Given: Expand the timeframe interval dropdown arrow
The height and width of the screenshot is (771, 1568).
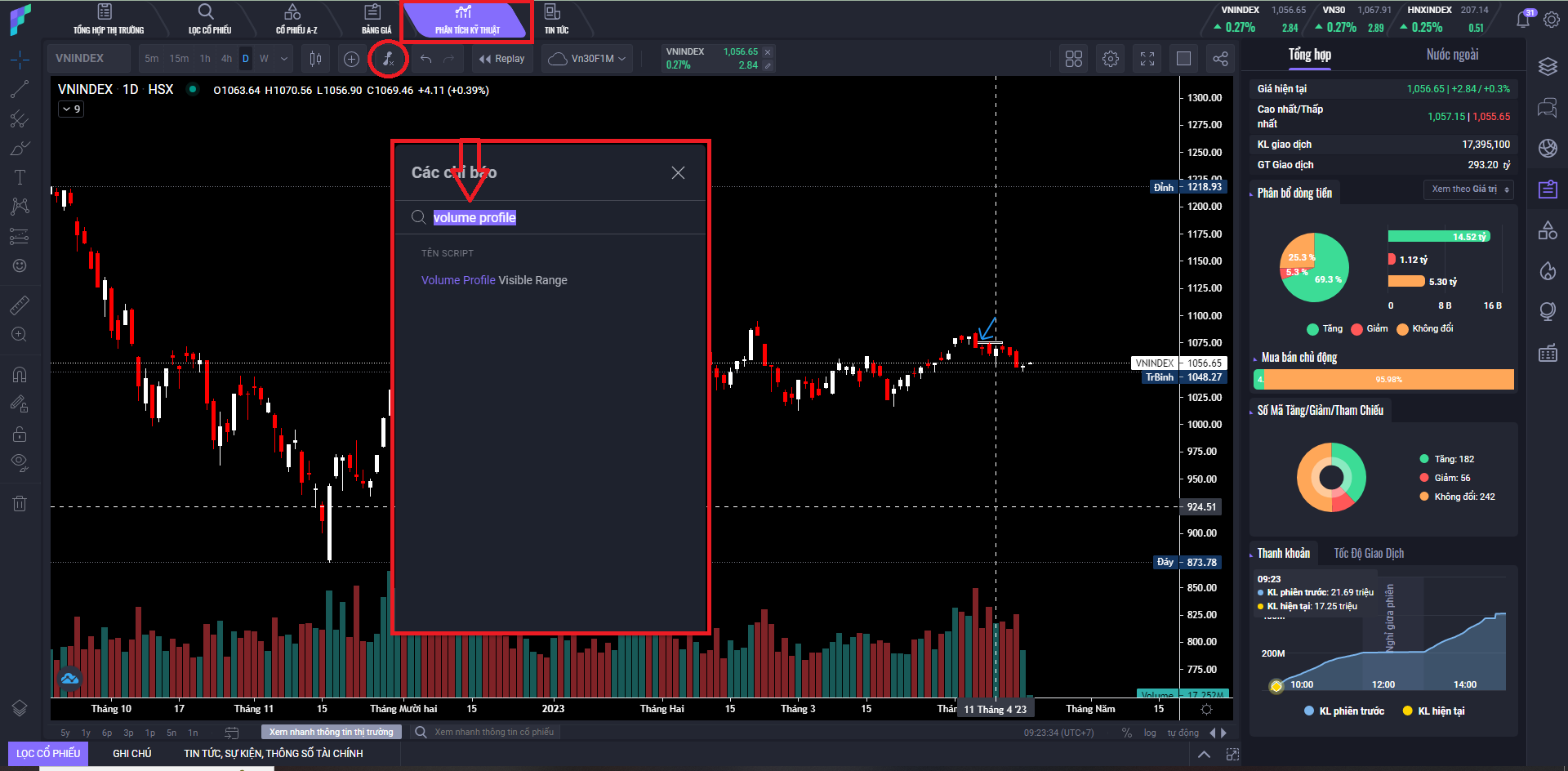Looking at the screenshot, I should (x=284, y=59).
